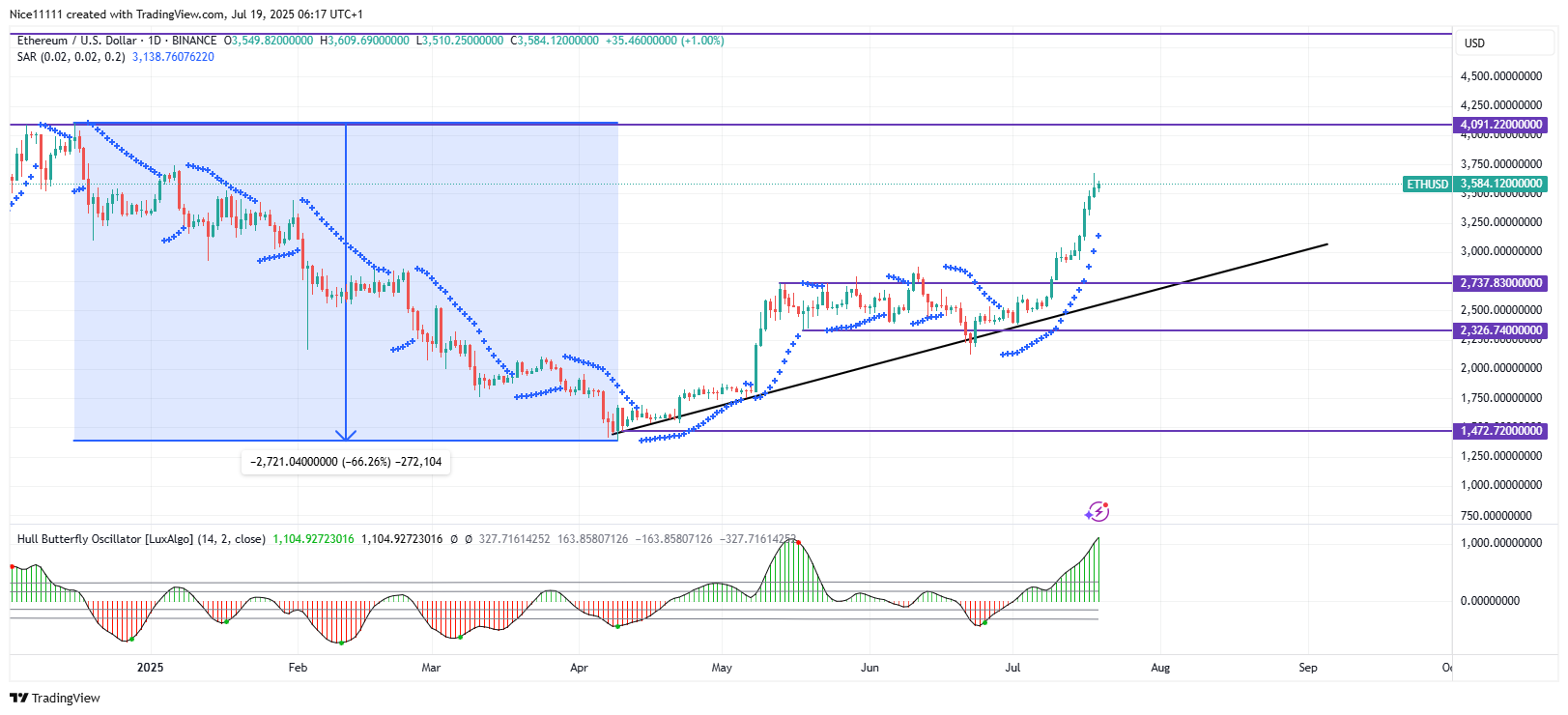Click the header text Nice11111 created with TradingView.com
This screenshot has height=715, width=1568.
[118, 14]
